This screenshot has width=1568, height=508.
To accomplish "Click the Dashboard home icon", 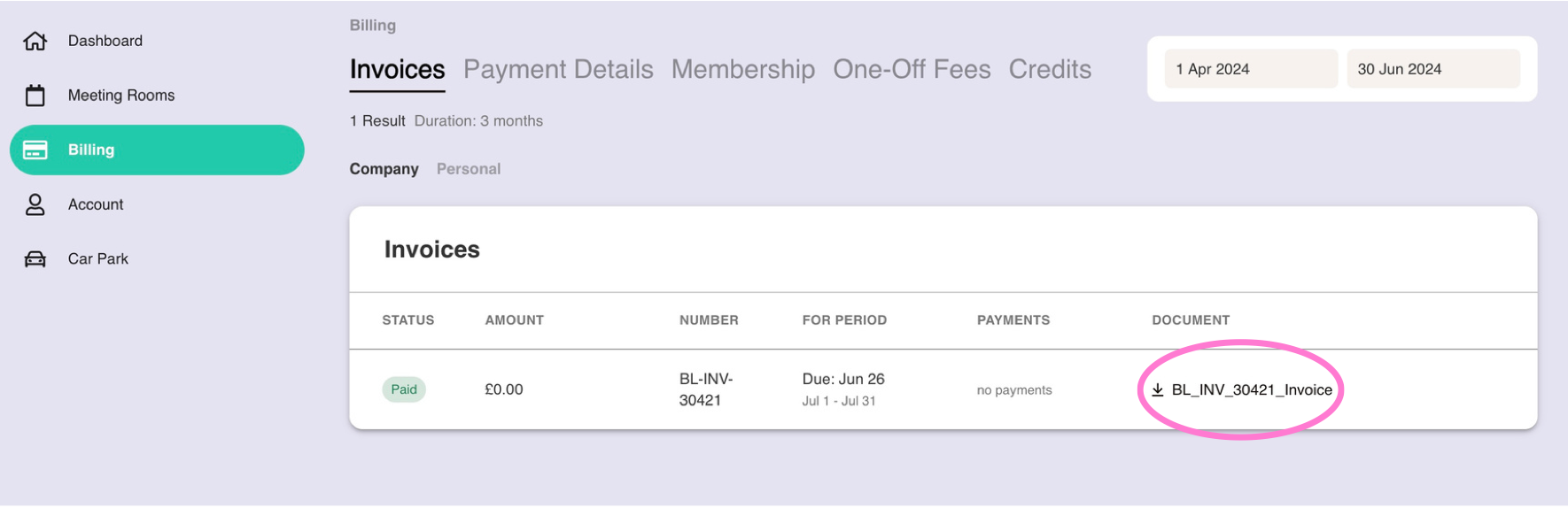I will click(35, 41).
